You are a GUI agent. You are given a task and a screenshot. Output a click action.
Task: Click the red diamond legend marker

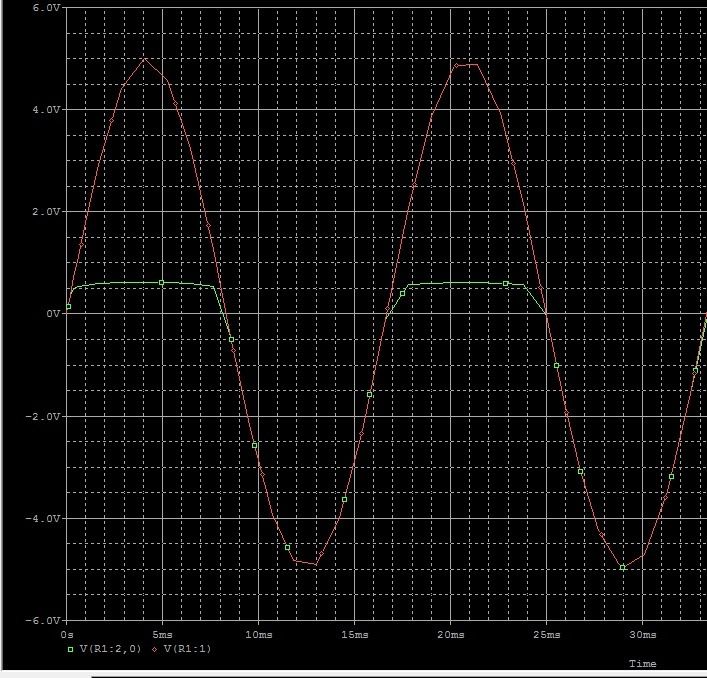coord(155,650)
